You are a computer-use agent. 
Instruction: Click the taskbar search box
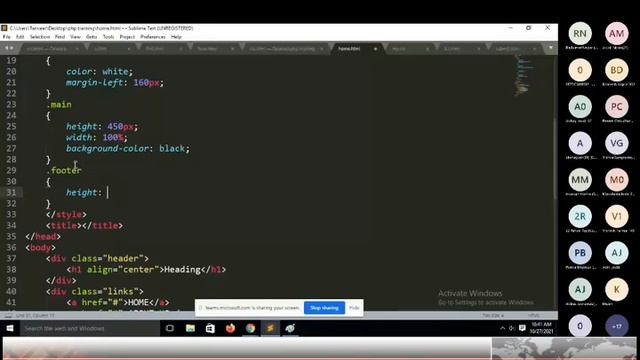click(89, 328)
